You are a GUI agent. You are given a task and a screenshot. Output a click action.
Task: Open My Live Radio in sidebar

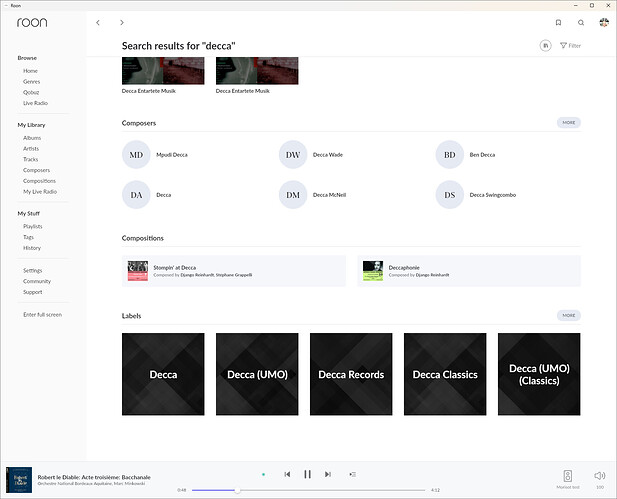[40, 192]
